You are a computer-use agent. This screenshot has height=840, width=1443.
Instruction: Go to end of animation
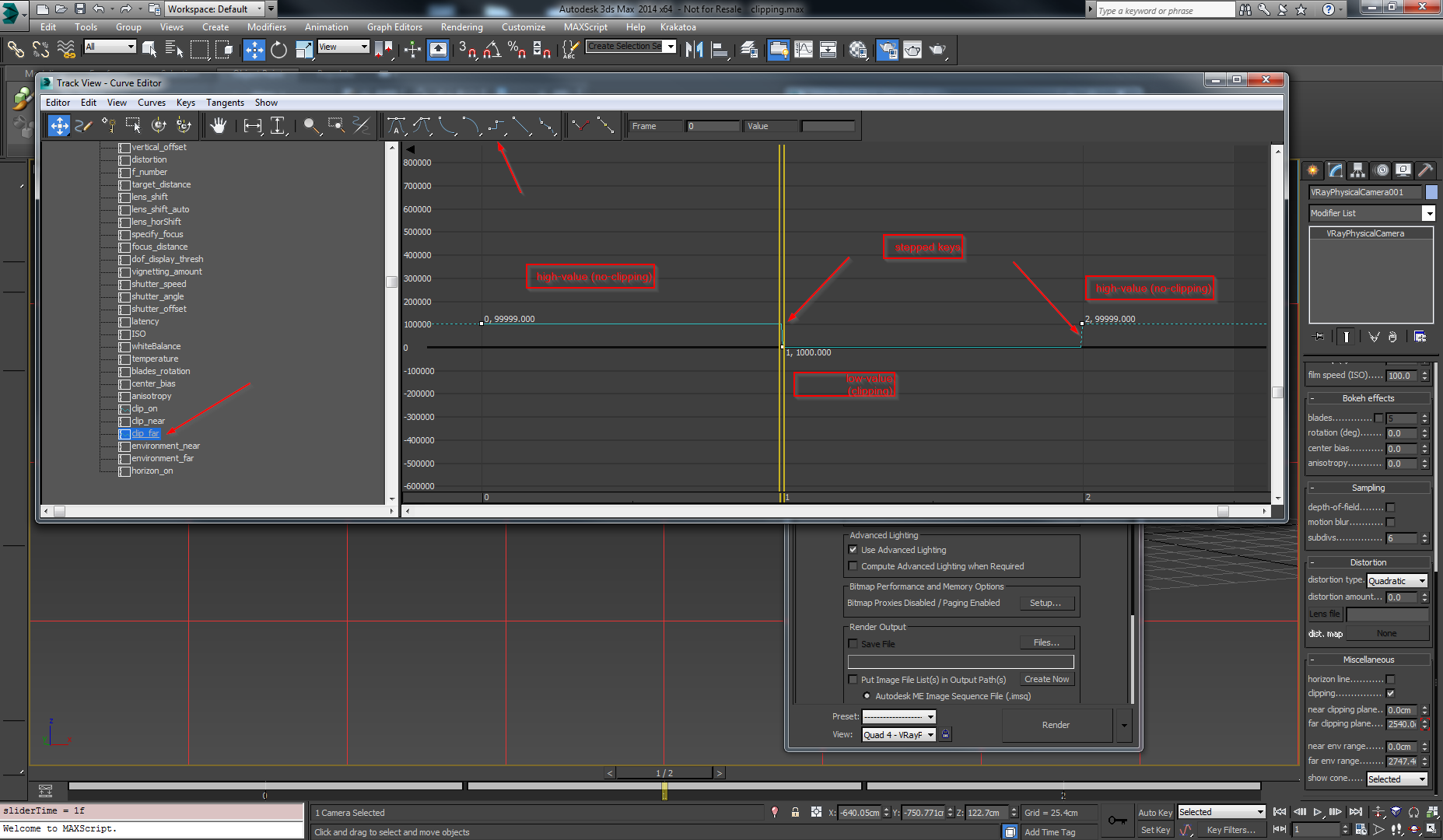tap(1356, 811)
